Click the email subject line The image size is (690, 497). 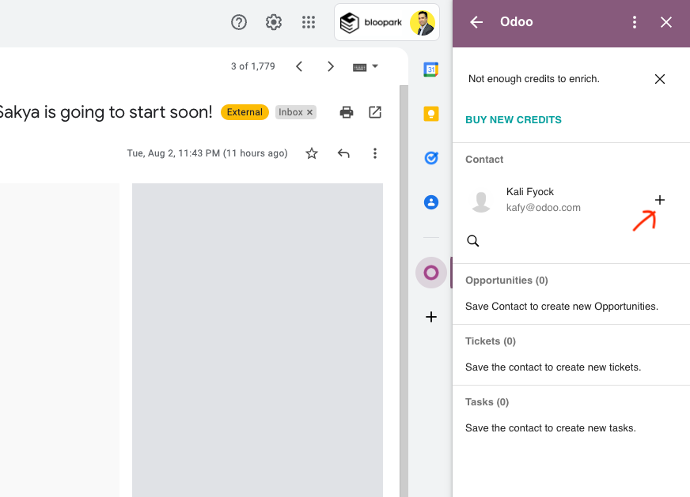(106, 112)
